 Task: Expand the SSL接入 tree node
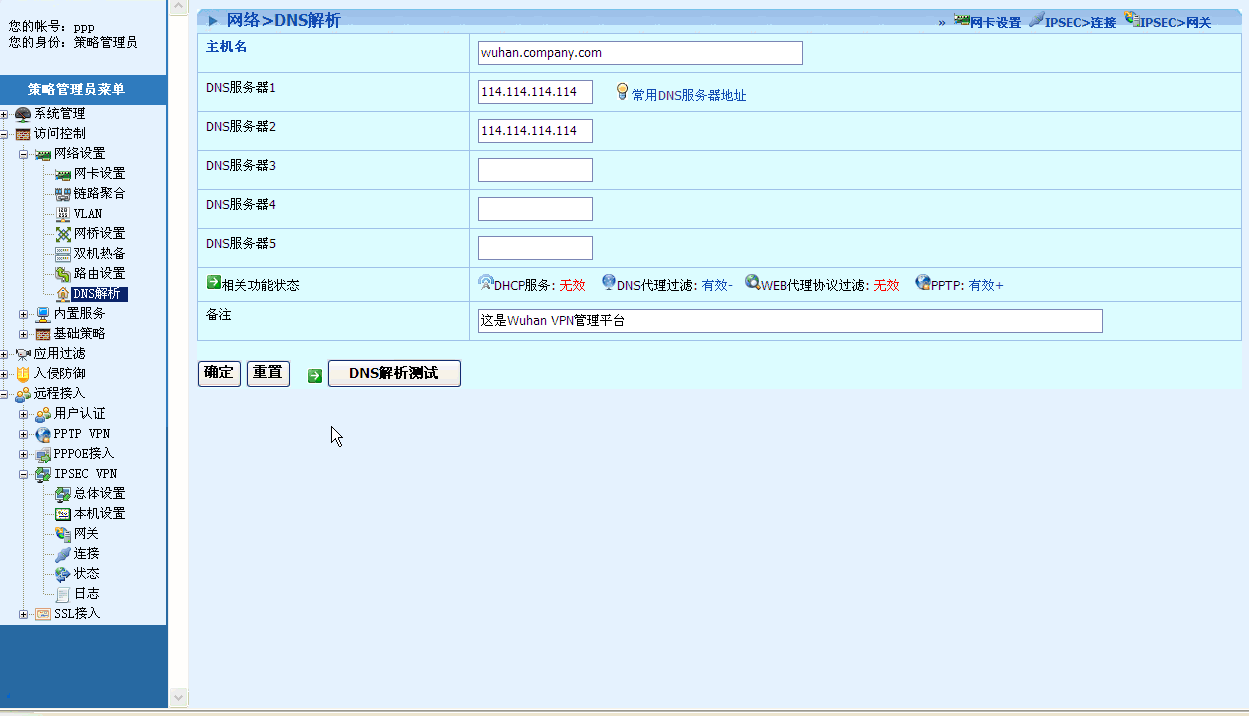(x=24, y=614)
